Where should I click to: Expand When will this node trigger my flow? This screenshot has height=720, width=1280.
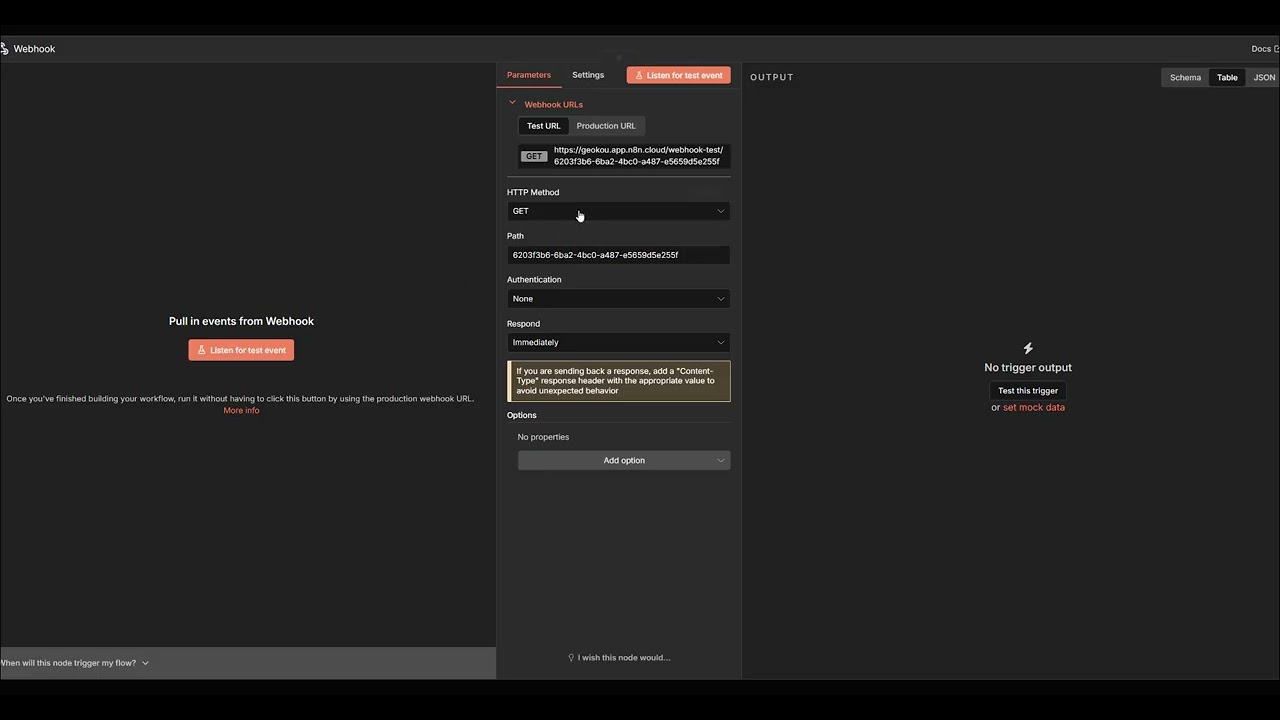click(x=75, y=663)
